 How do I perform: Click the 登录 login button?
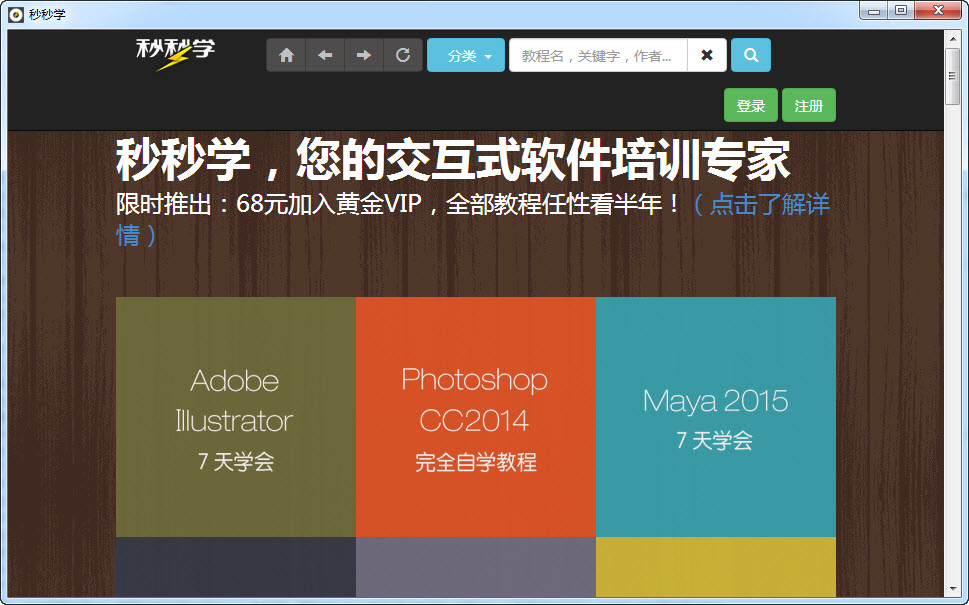point(751,106)
